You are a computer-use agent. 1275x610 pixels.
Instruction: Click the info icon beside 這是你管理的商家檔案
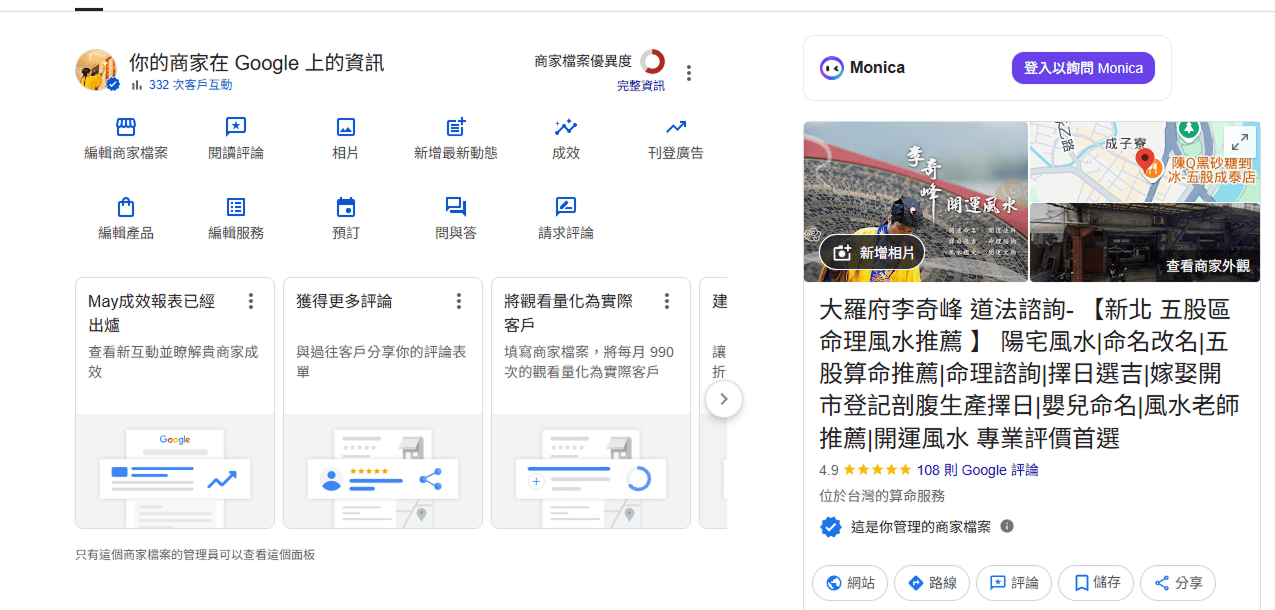point(1007,526)
